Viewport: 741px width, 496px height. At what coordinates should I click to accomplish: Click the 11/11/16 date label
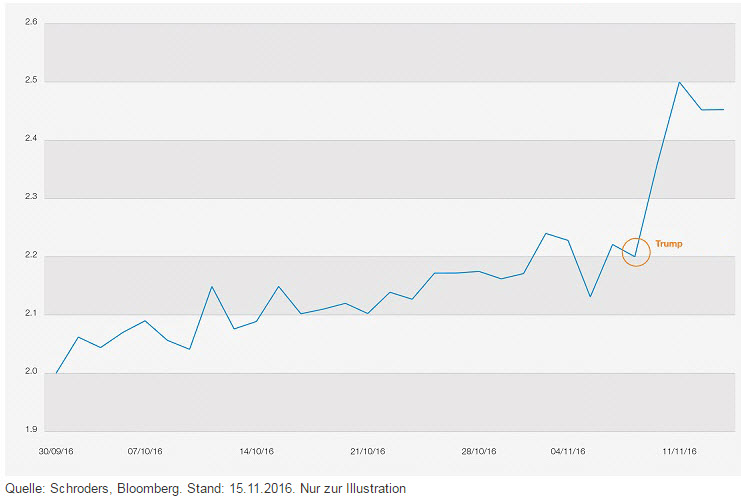(680, 451)
